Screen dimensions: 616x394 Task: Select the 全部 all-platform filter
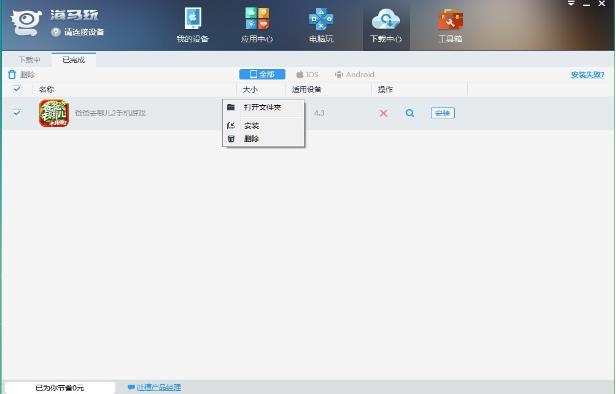coord(262,74)
